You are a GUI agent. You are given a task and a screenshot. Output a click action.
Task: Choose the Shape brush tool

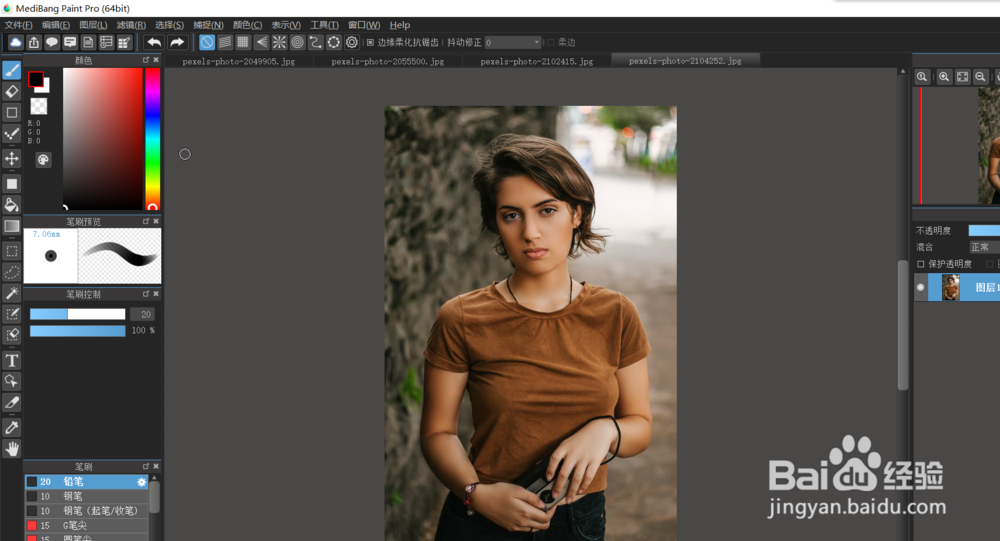click(11, 113)
